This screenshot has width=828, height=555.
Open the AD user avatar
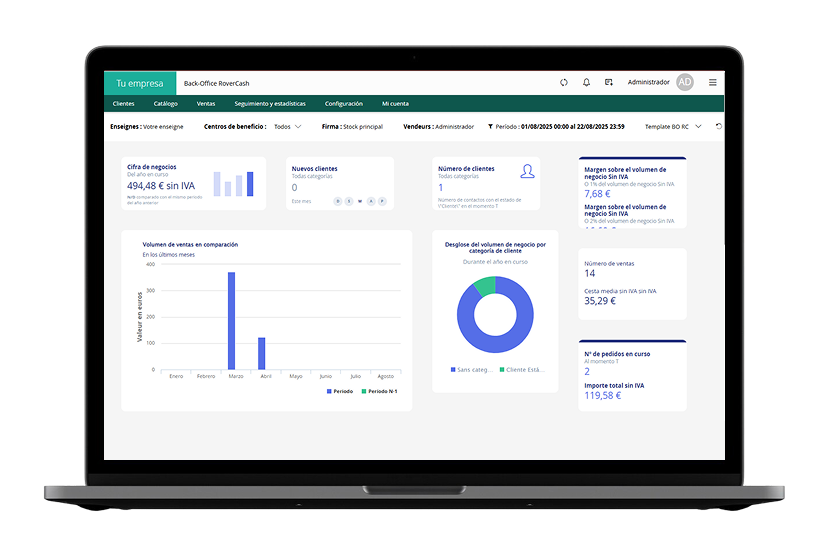click(x=685, y=82)
